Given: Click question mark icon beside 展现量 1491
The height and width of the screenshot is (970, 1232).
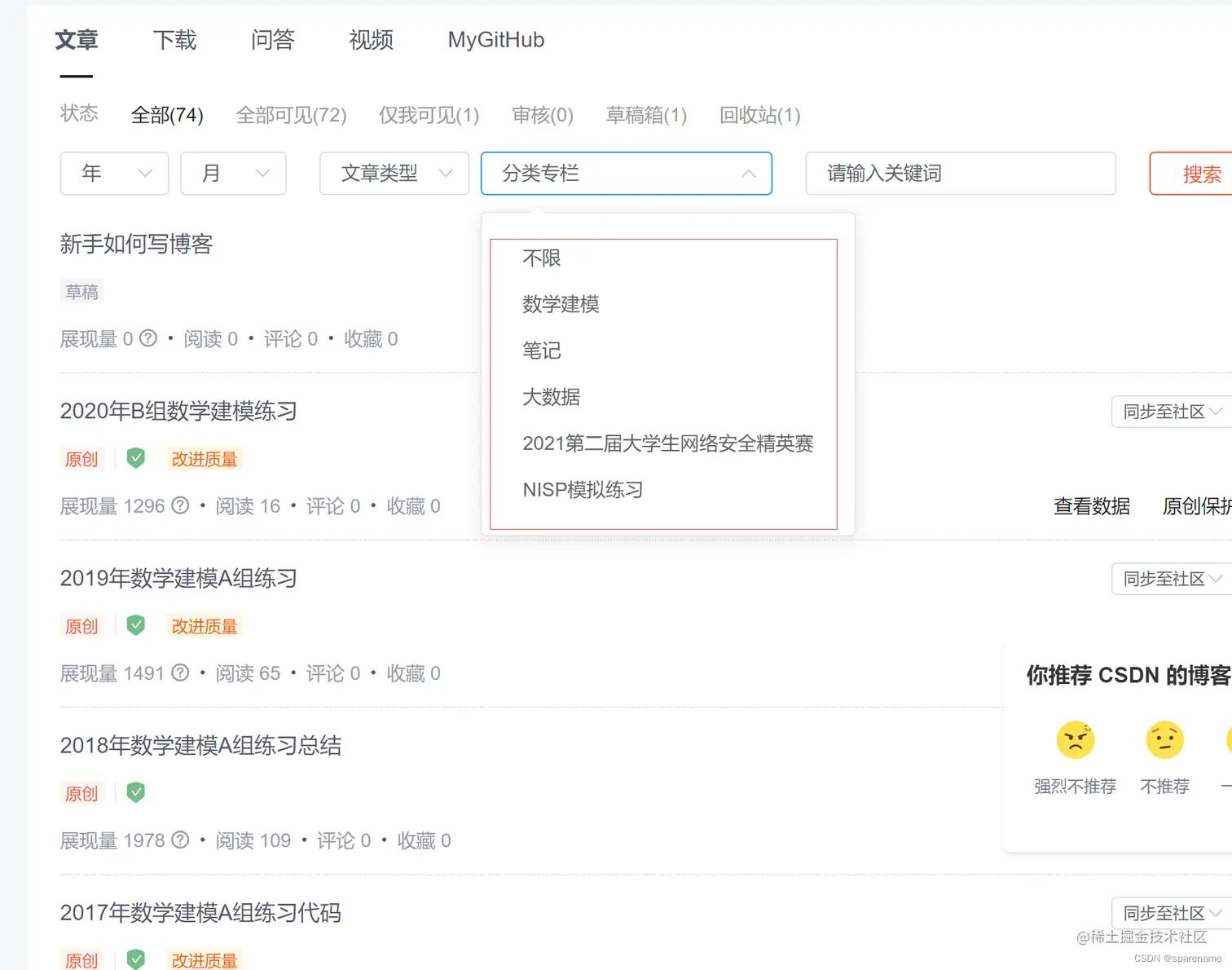Looking at the screenshot, I should point(179,673).
